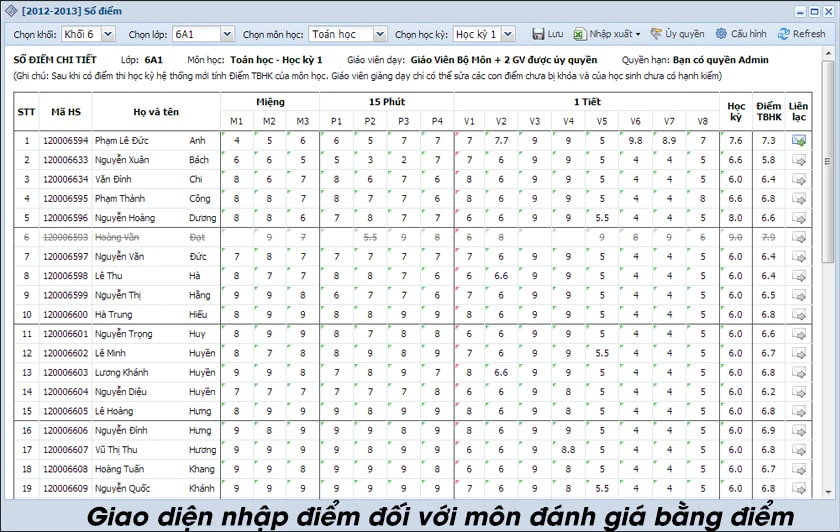The image size is (840, 532).
Task: Click Liên lạc icon for Hà Trung Hiếu
Action: (799, 315)
